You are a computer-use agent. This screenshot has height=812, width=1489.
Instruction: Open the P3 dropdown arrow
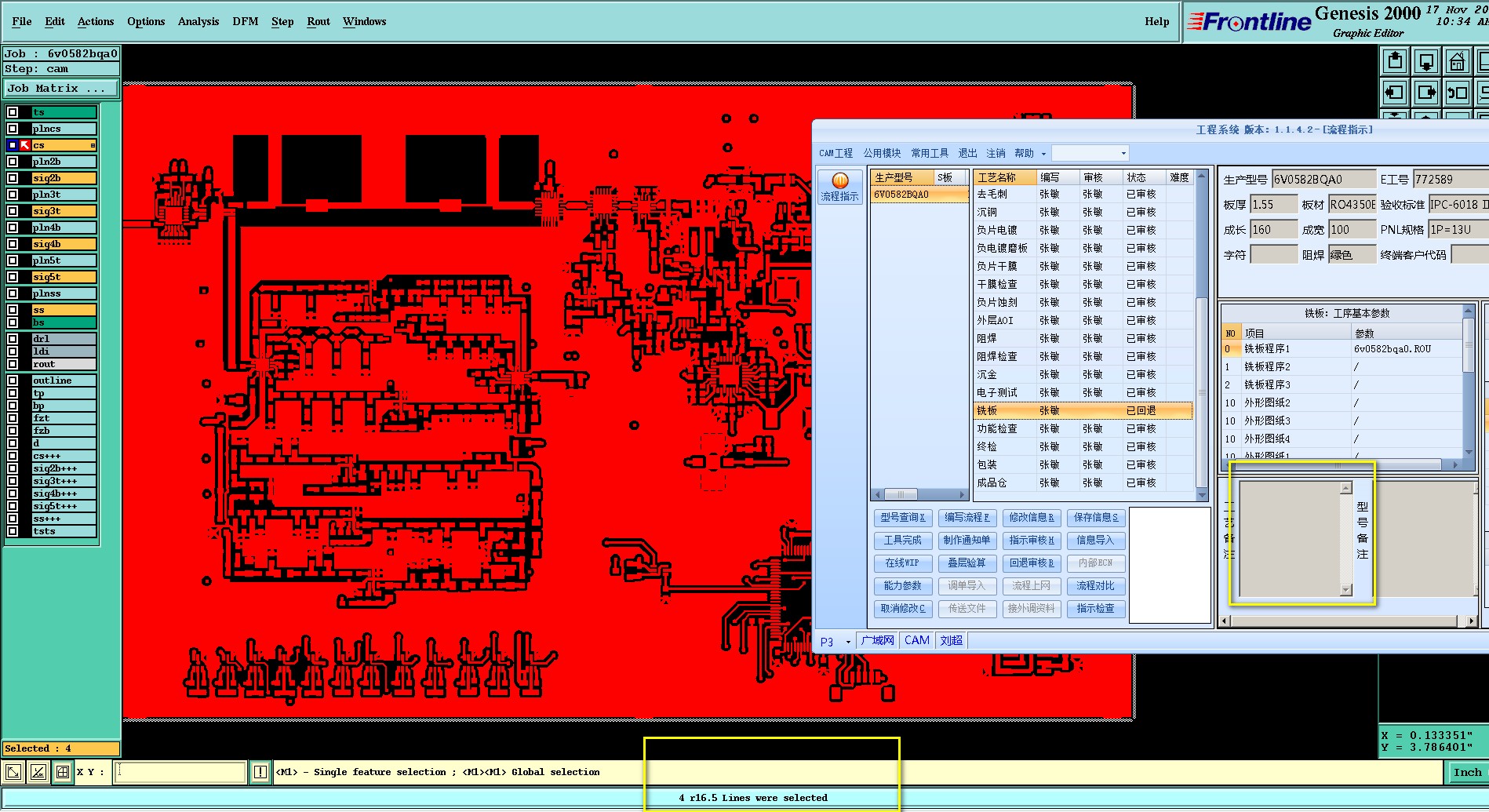tap(848, 642)
